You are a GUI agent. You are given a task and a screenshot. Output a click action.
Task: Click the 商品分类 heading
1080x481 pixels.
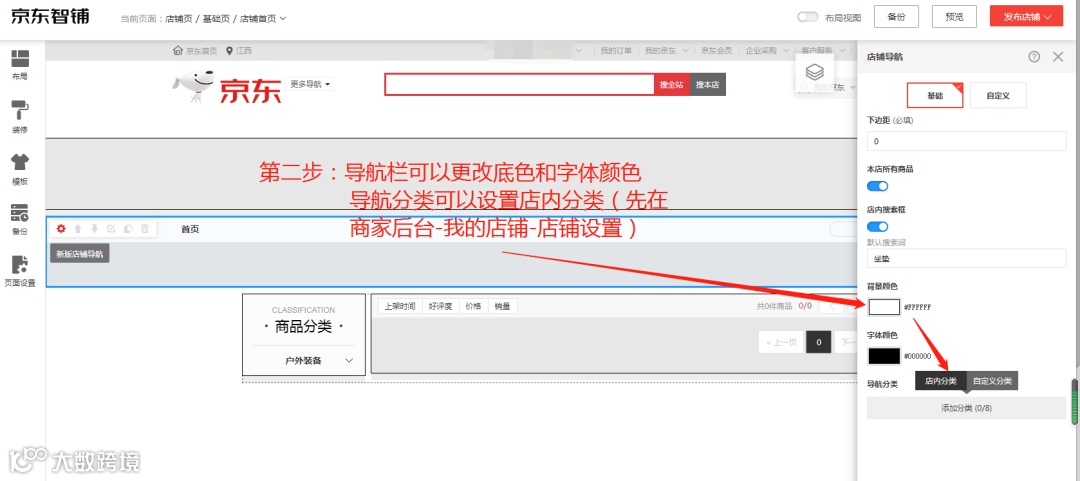[304, 327]
